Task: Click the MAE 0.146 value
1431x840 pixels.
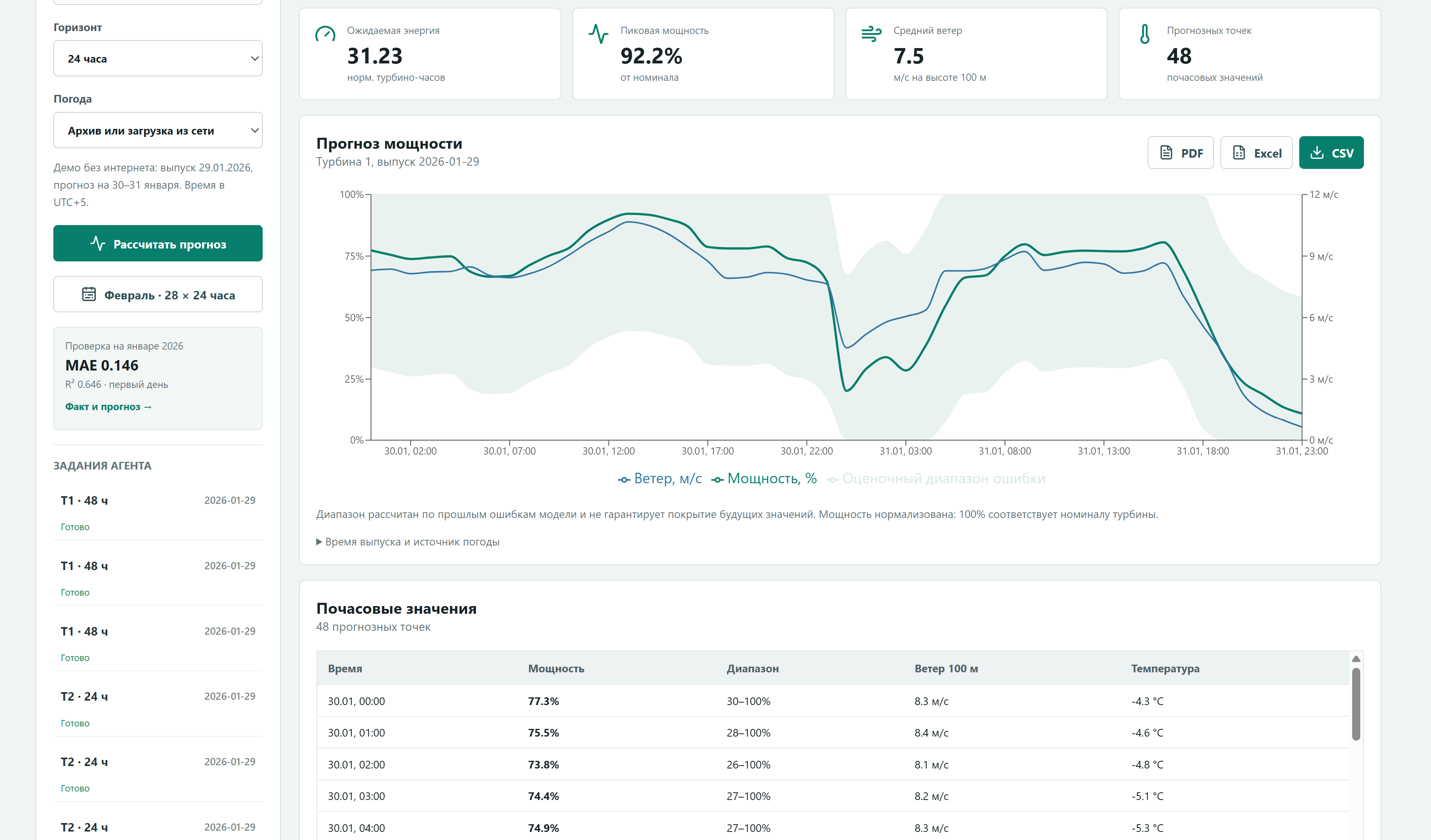Action: pos(102,365)
